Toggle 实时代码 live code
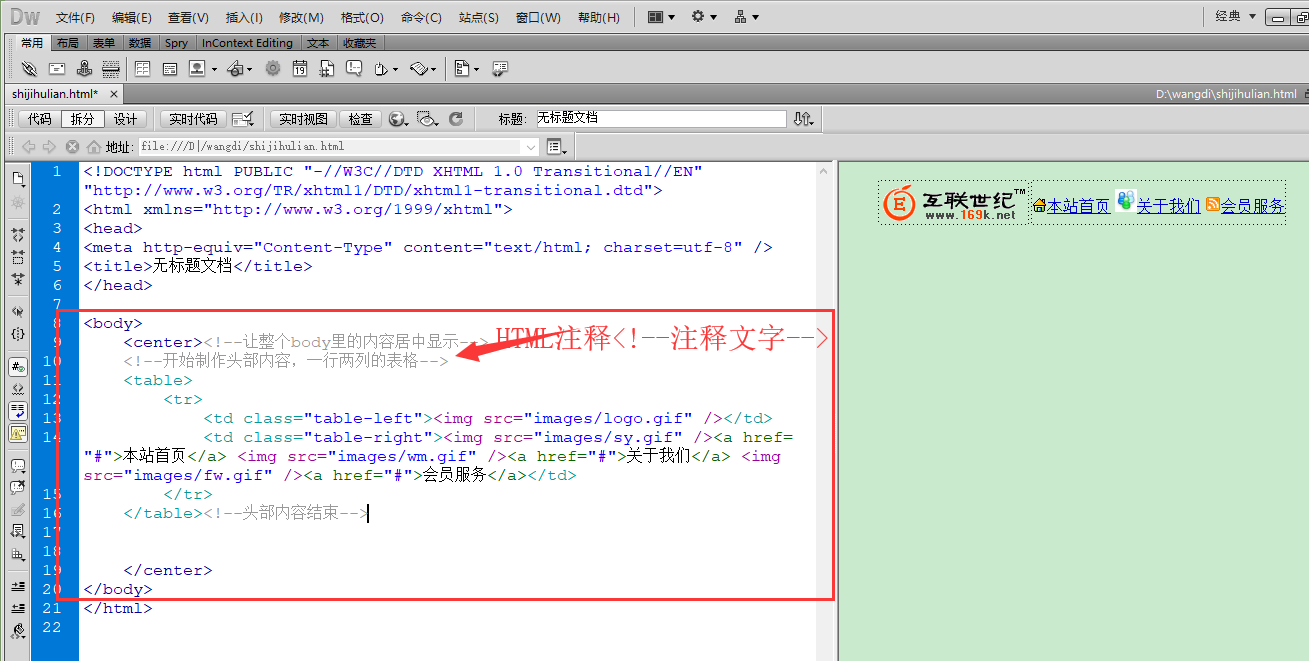This screenshot has width=1309, height=661. (x=193, y=119)
